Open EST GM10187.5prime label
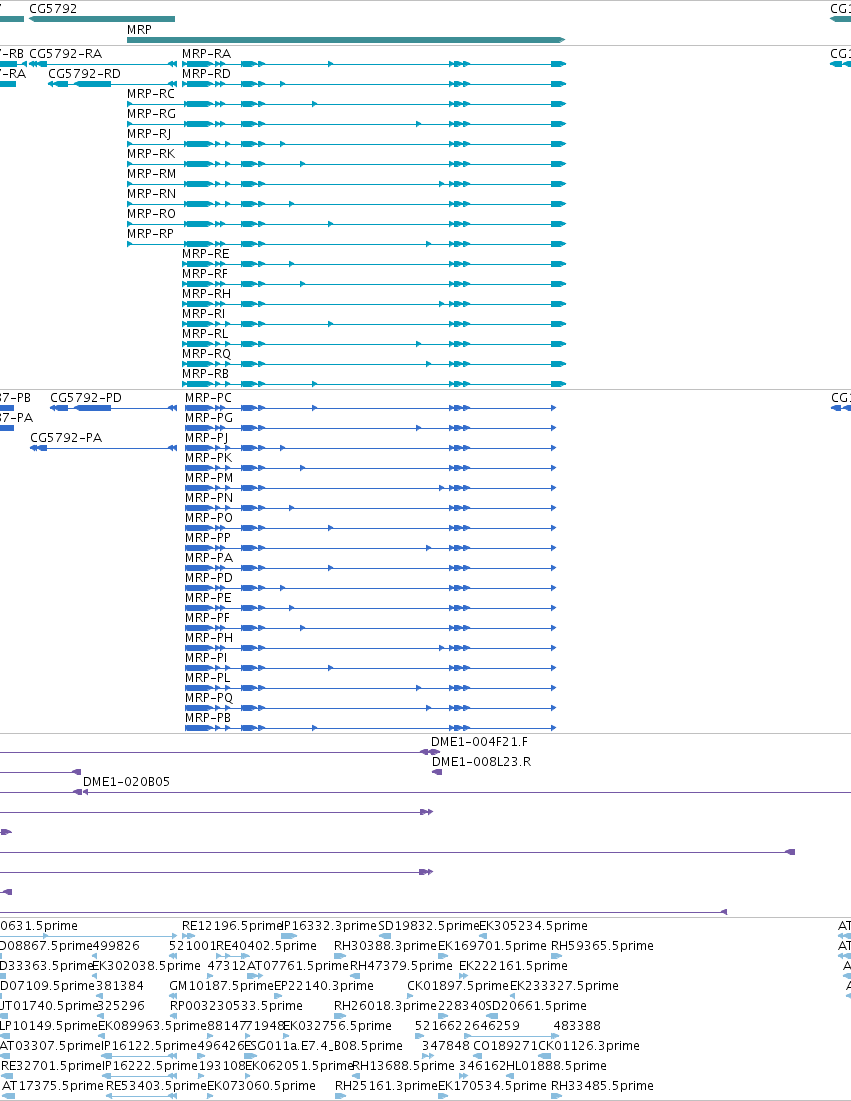The height and width of the screenshot is (1101, 851). (221, 986)
